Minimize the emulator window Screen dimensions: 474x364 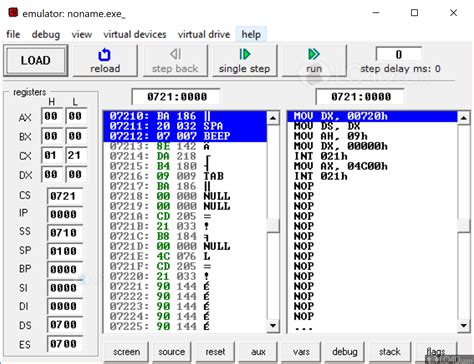click(376, 13)
